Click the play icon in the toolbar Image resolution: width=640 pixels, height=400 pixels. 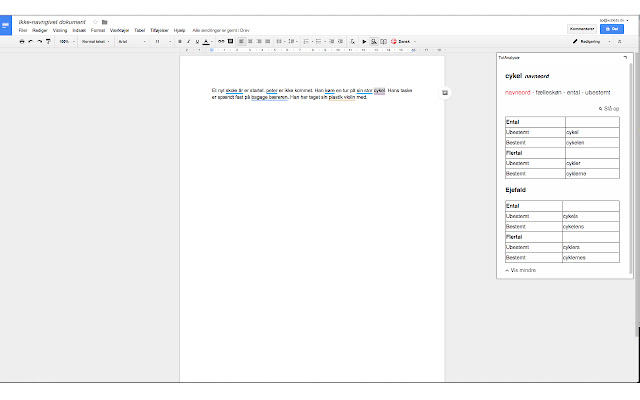(364, 42)
